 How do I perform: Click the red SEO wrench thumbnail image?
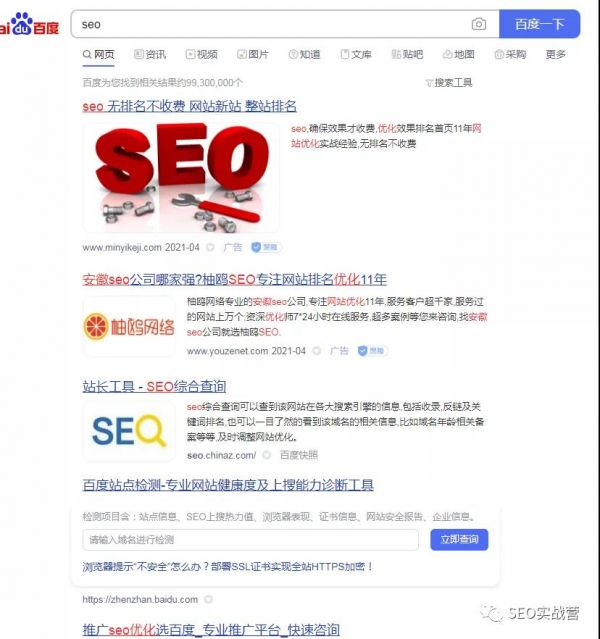pyautogui.click(x=181, y=178)
